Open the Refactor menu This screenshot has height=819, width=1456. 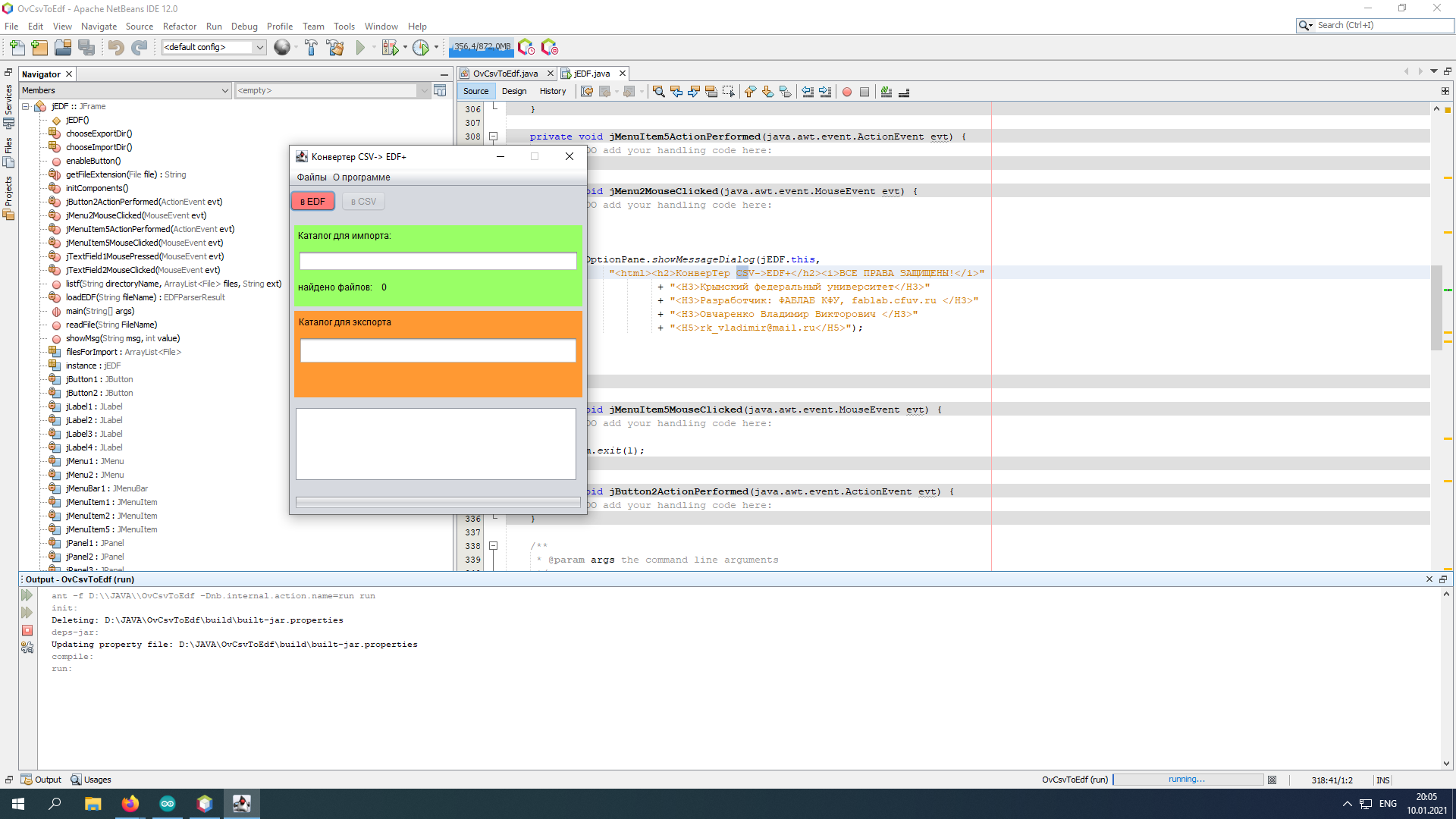pyautogui.click(x=179, y=26)
